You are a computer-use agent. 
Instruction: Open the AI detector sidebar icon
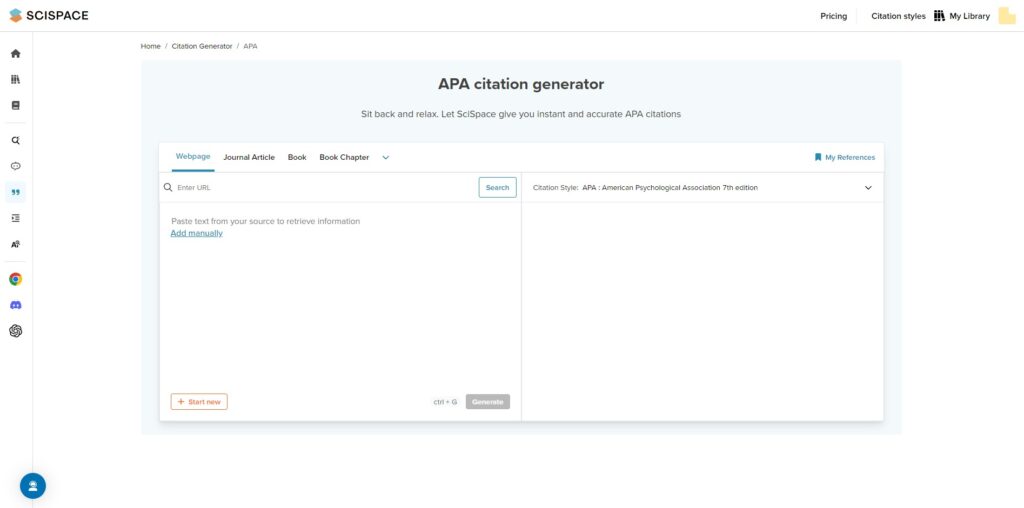(16, 244)
